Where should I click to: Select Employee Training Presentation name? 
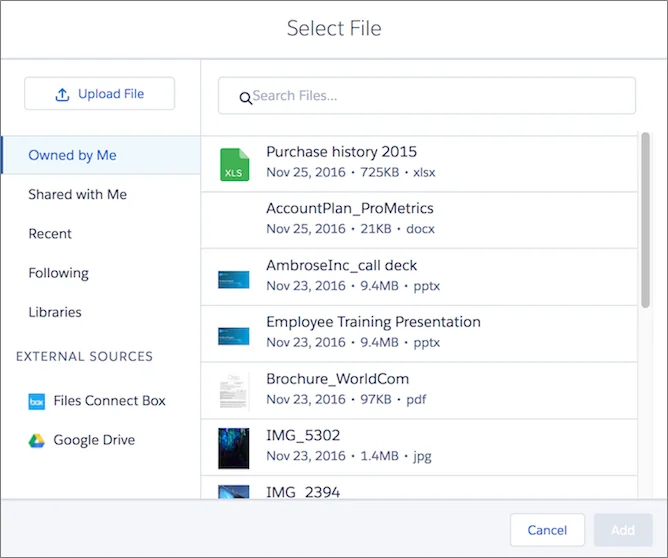pyautogui.click(x=373, y=322)
